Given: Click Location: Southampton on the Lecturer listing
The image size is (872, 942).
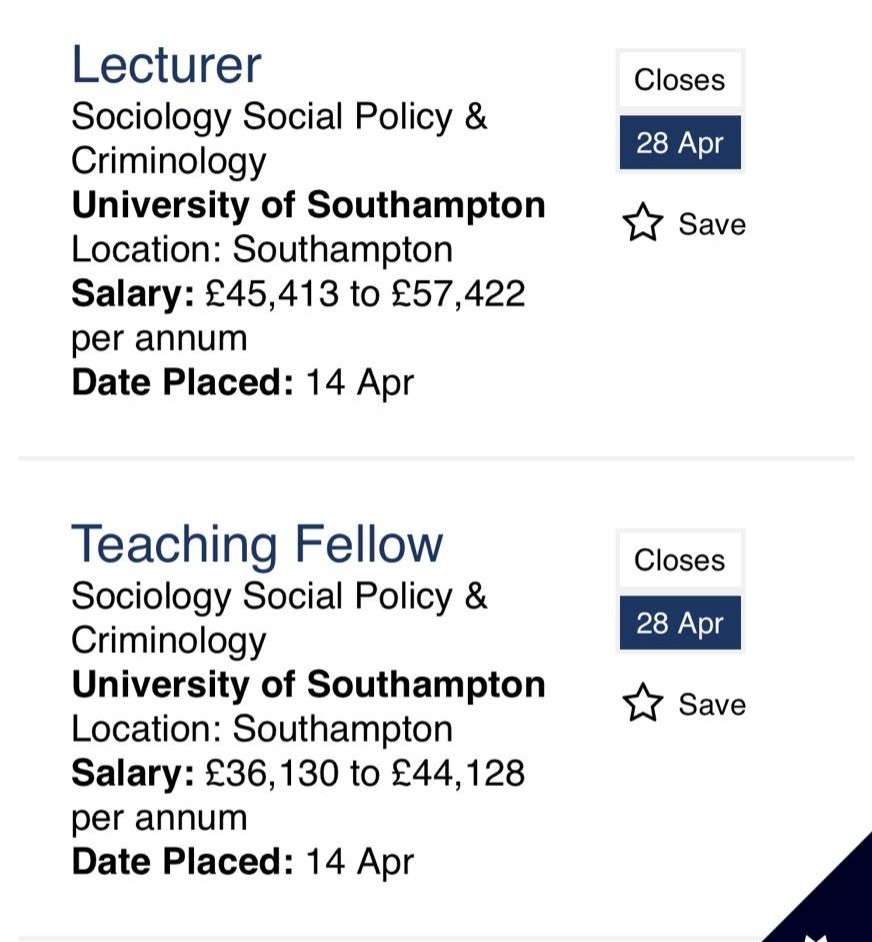Looking at the screenshot, I should tap(262, 249).
